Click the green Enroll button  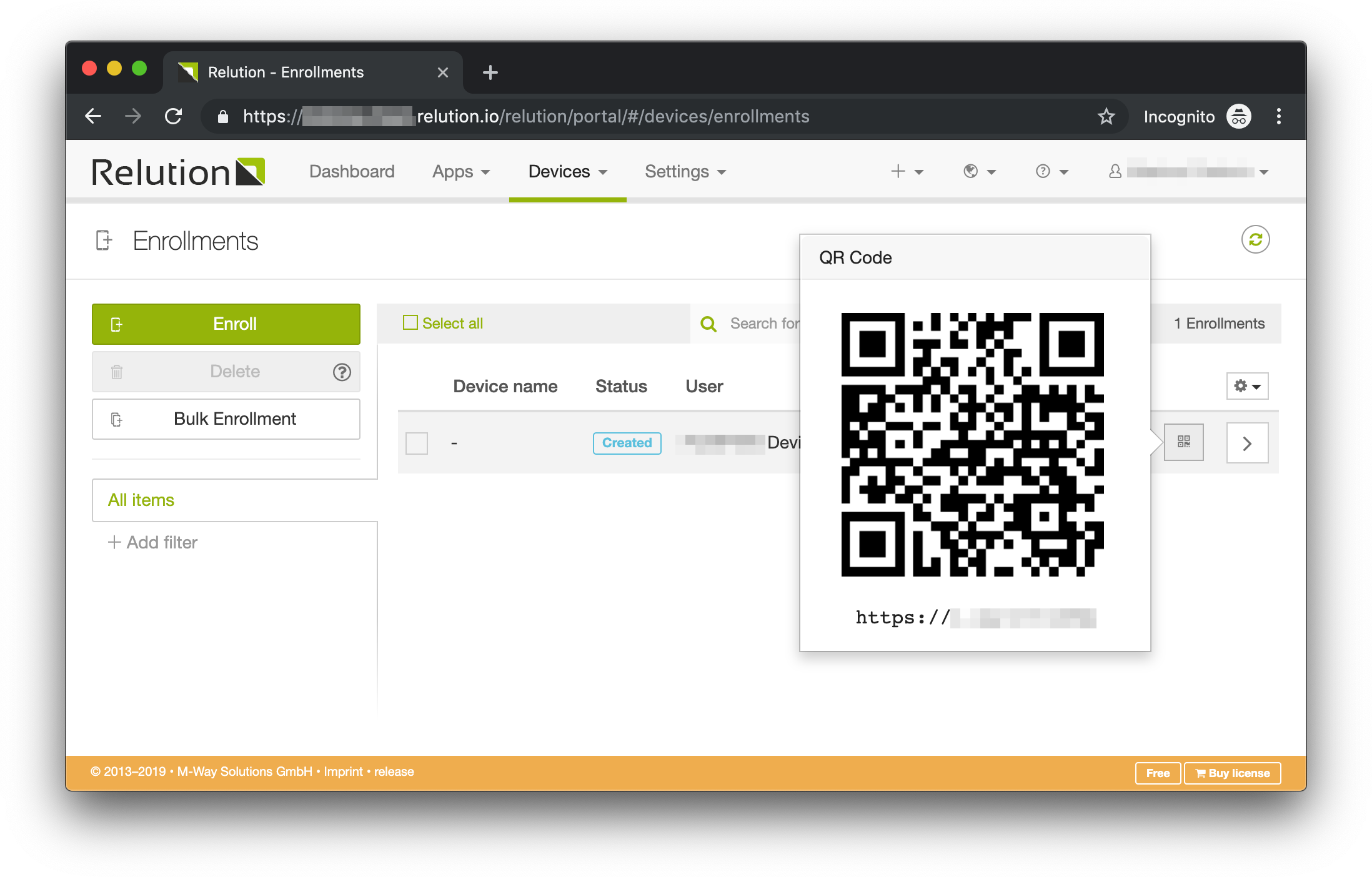226,324
